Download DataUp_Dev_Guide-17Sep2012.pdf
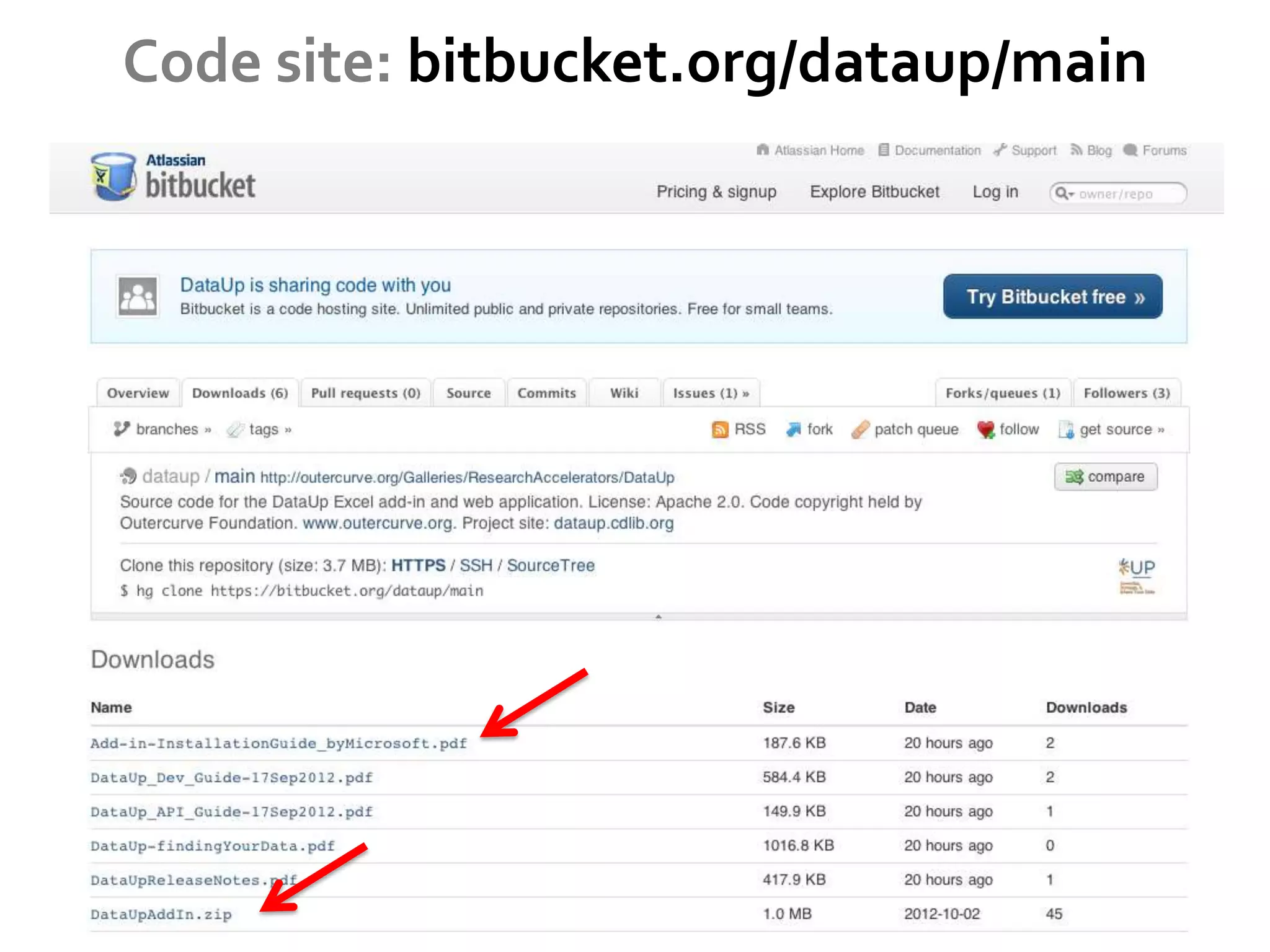The width and height of the screenshot is (1270, 952). tap(231, 777)
